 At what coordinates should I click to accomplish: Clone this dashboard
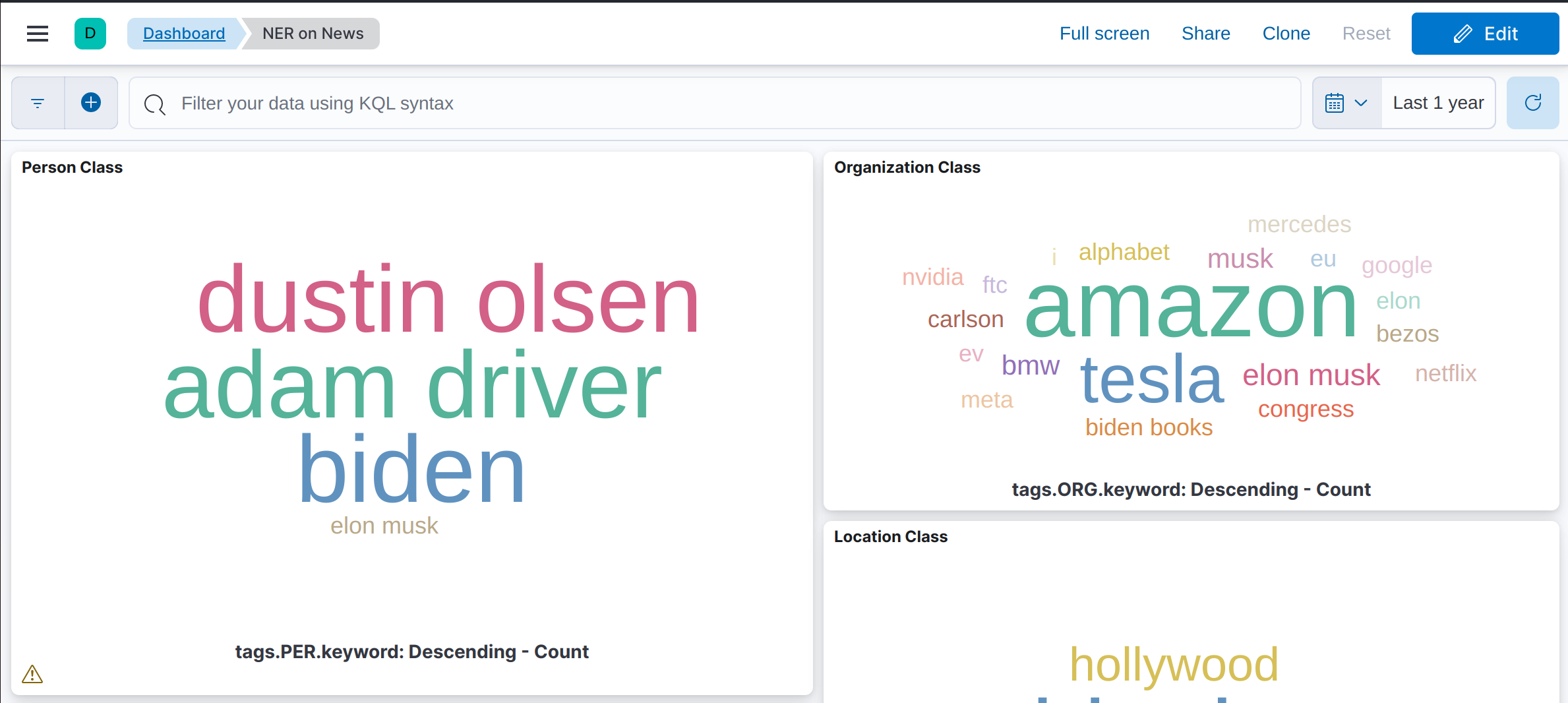pos(1286,34)
